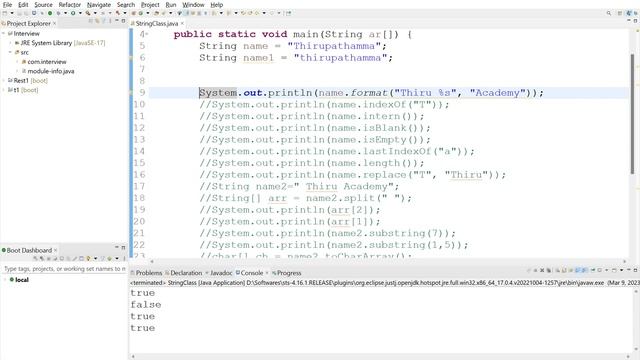Toggle Show Console on standard error change
The height and width of the screenshot is (360, 640).
pyautogui.click(x=584, y=270)
